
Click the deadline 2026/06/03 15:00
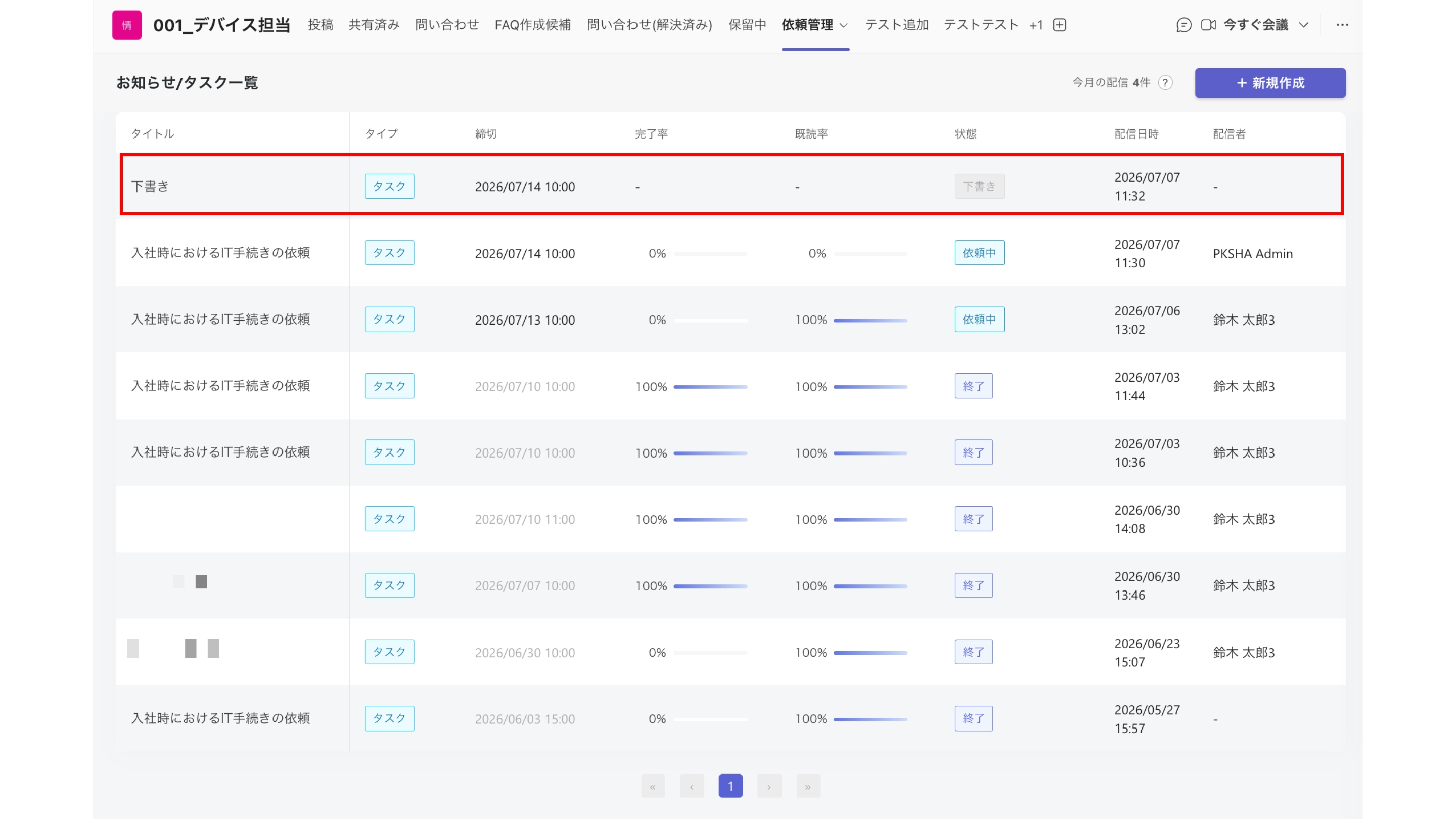[525, 719]
